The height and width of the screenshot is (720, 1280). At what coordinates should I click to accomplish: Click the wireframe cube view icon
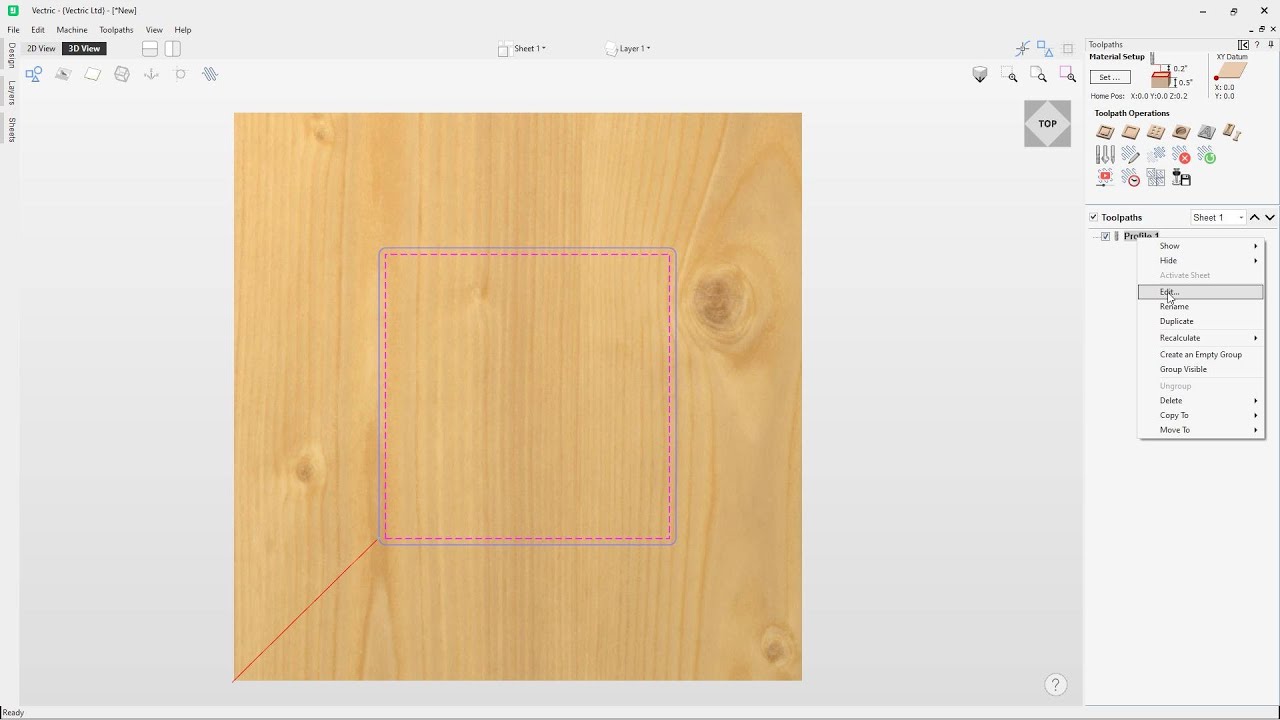(x=122, y=74)
